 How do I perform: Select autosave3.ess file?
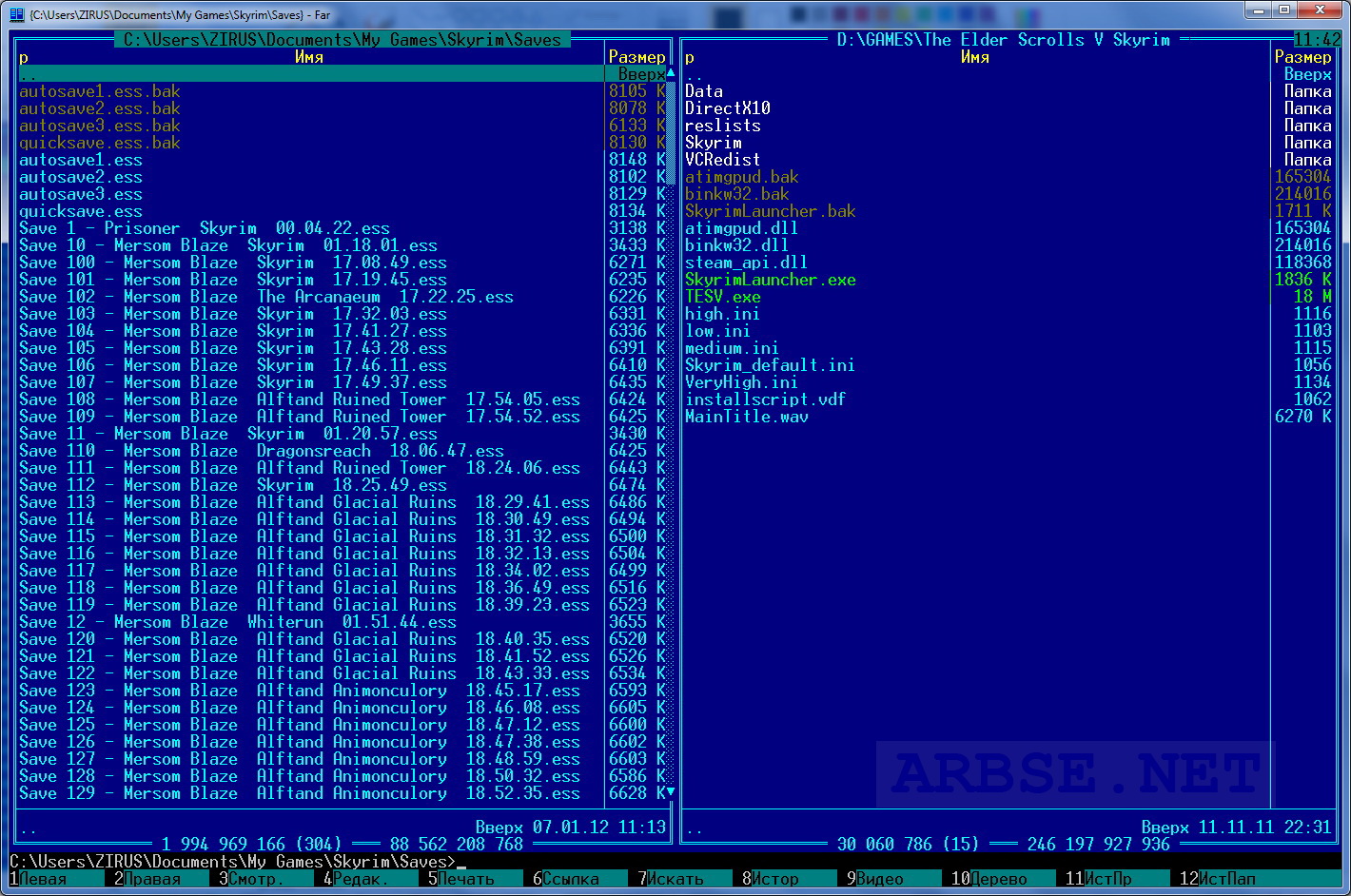point(81,194)
